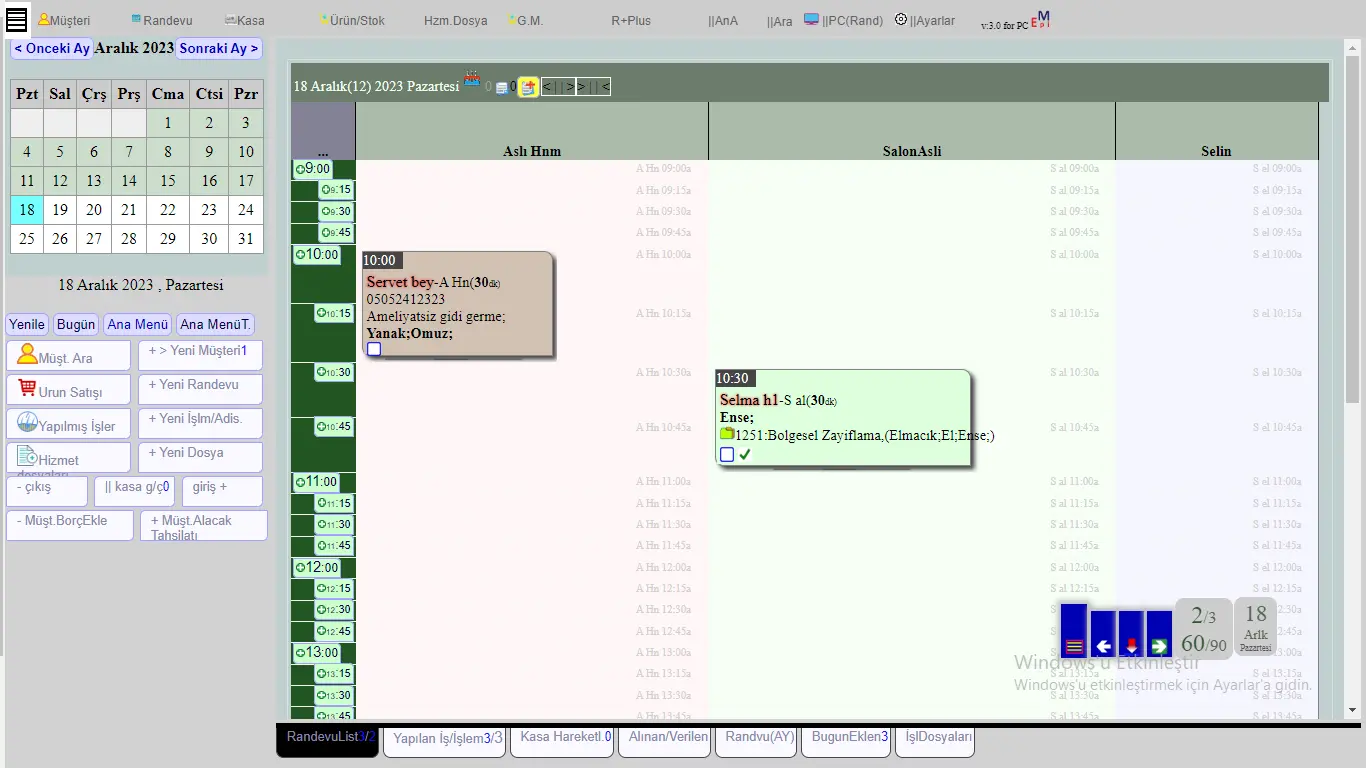
Task: Click the green clock icon at 10:00 row
Action: click(x=300, y=255)
